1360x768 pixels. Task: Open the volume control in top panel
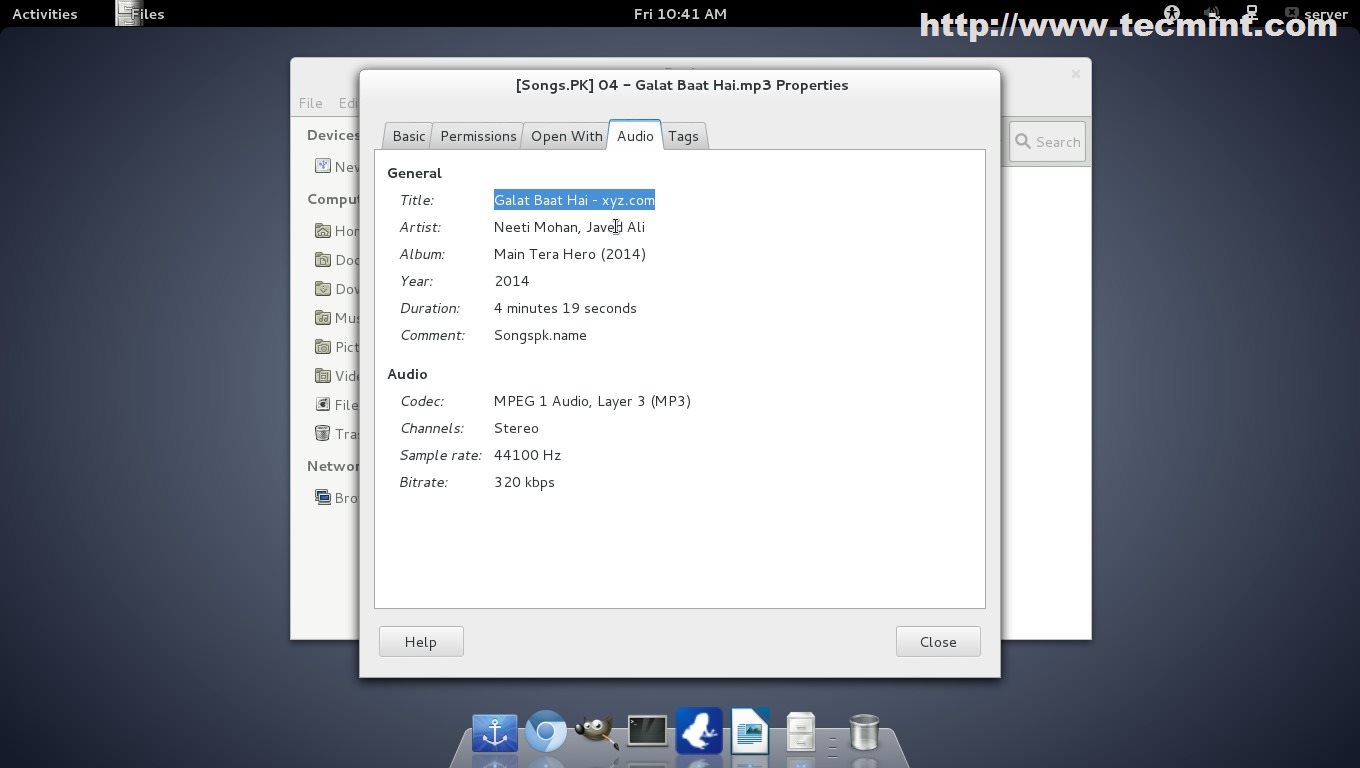(x=1212, y=14)
